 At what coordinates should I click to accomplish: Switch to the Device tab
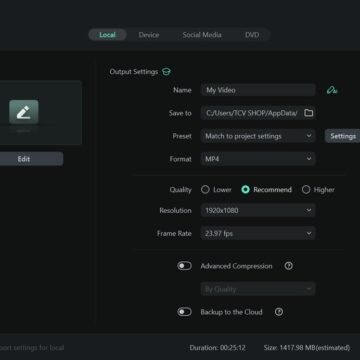(x=149, y=35)
